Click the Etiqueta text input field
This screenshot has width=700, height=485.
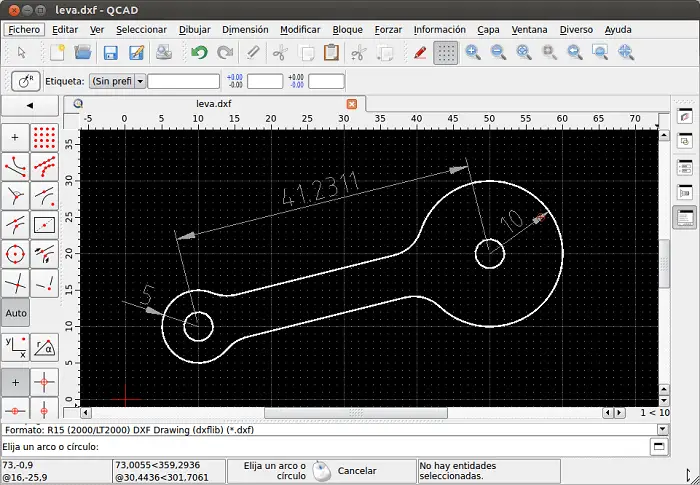pyautogui.click(x=183, y=81)
